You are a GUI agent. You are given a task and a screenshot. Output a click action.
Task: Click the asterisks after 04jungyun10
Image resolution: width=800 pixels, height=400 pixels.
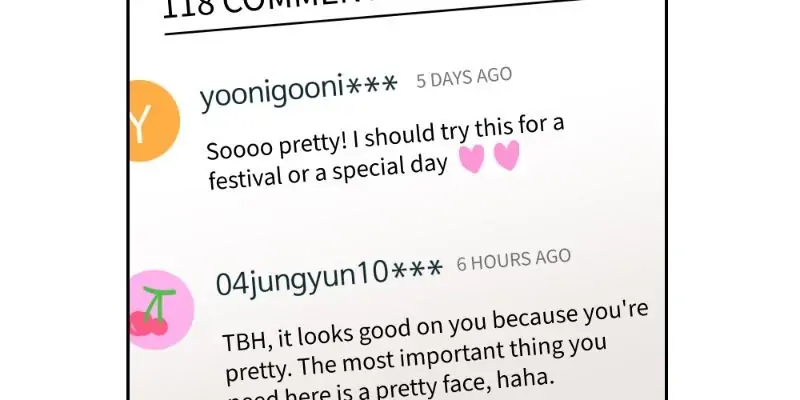[416, 270]
